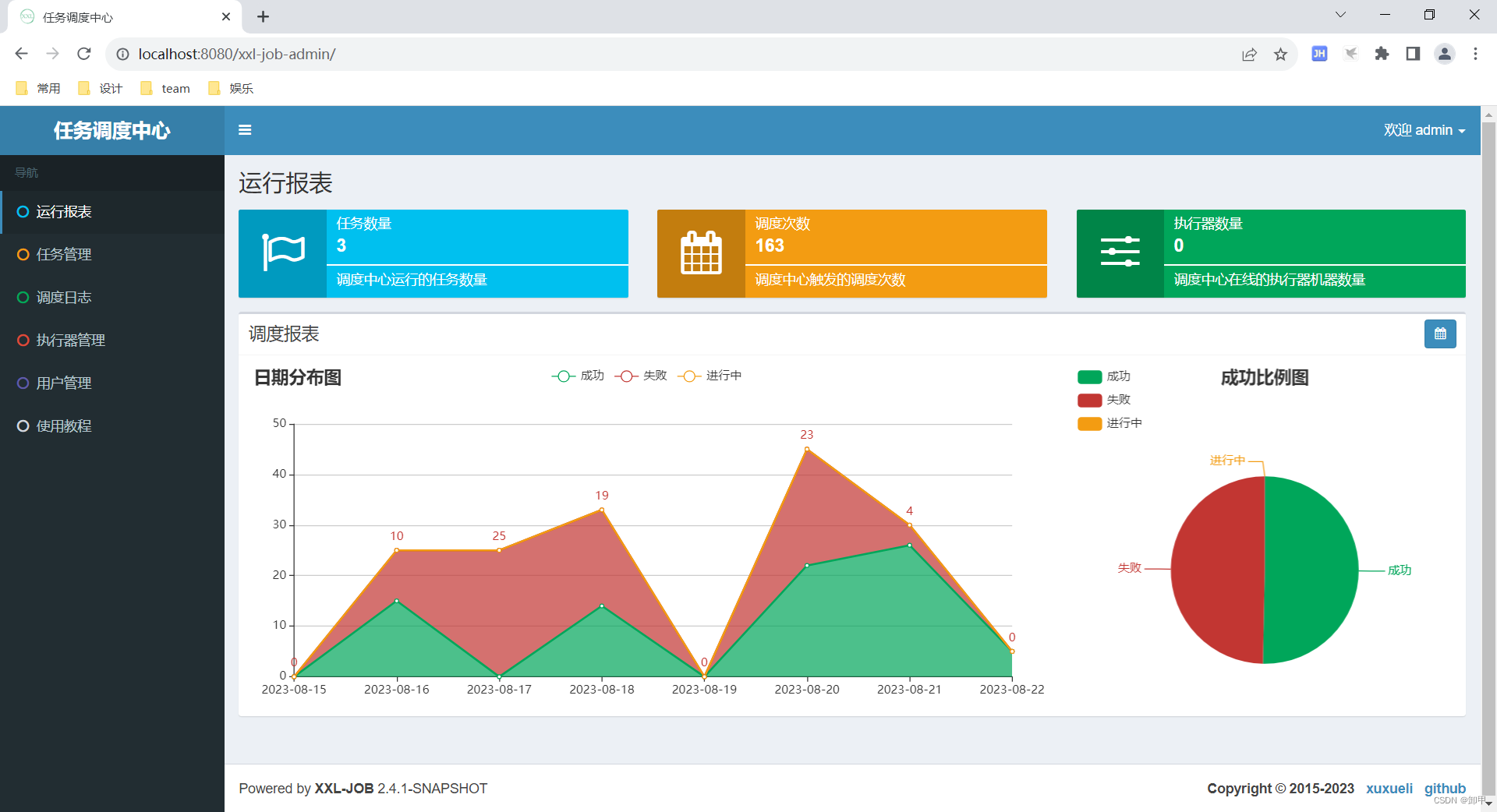Click 调度中心在线的执行器机器数量 description
This screenshot has width=1497, height=812.
pos(1269,280)
